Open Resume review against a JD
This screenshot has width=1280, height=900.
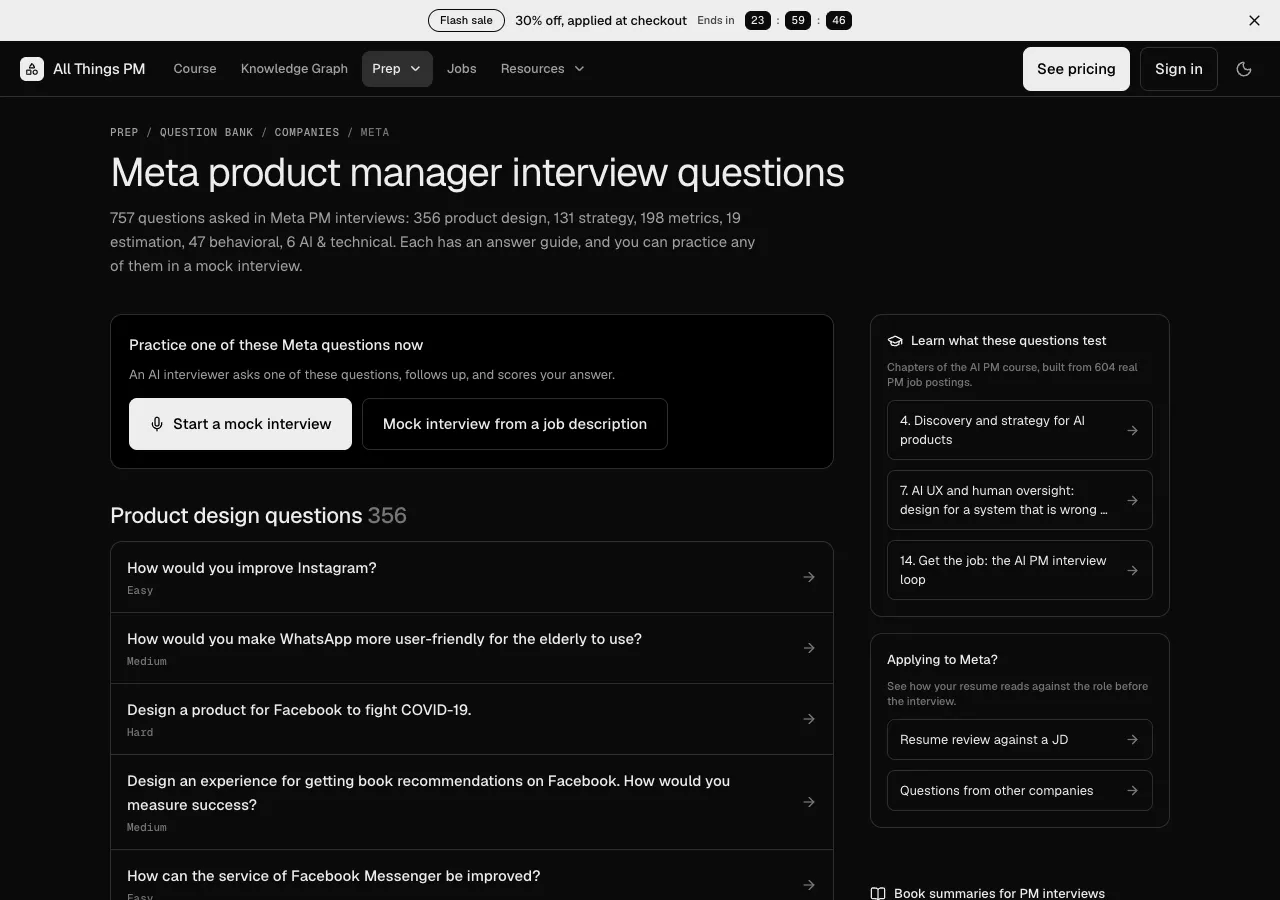[x=1020, y=740]
